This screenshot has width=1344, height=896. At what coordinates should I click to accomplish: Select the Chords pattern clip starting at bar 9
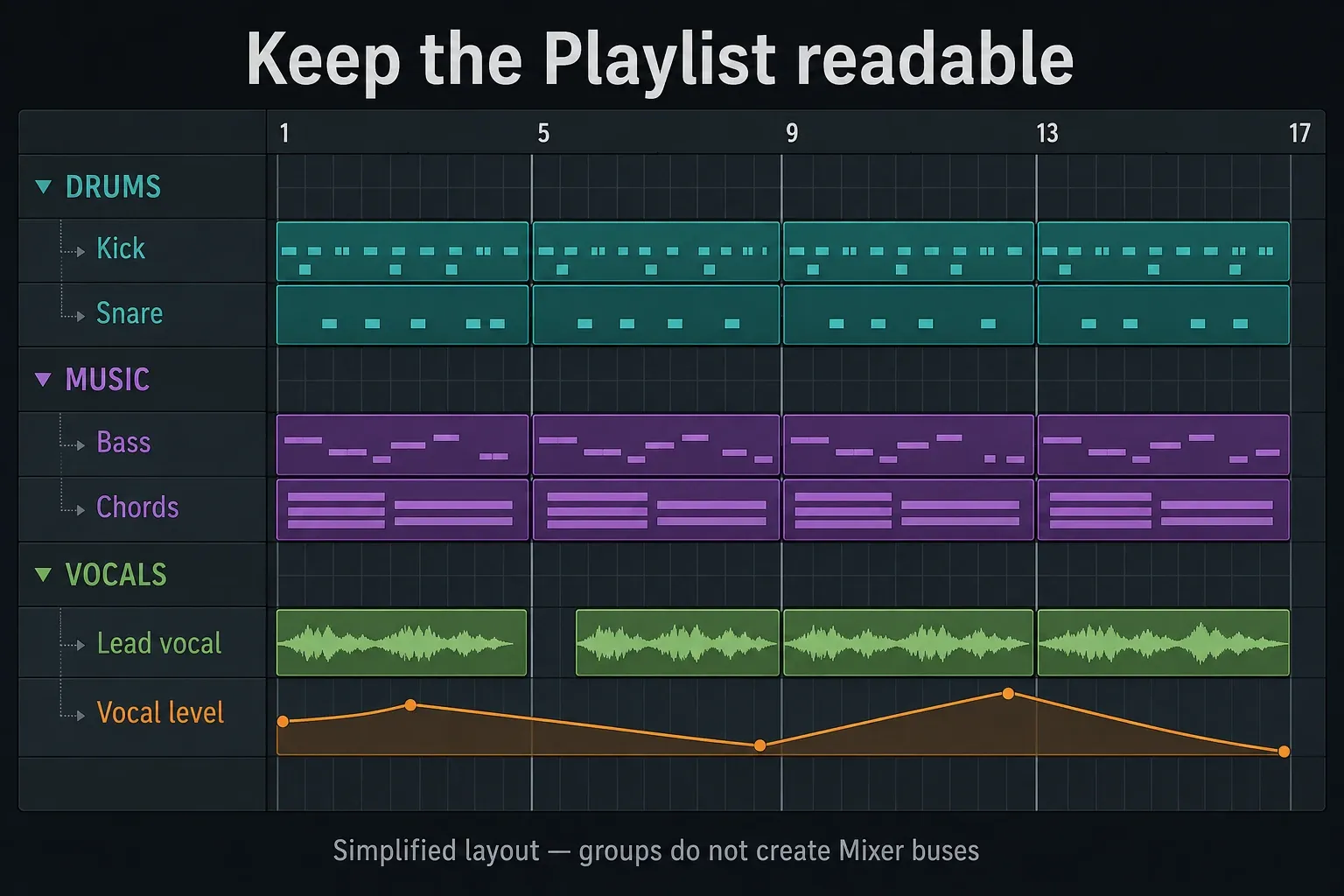(908, 509)
